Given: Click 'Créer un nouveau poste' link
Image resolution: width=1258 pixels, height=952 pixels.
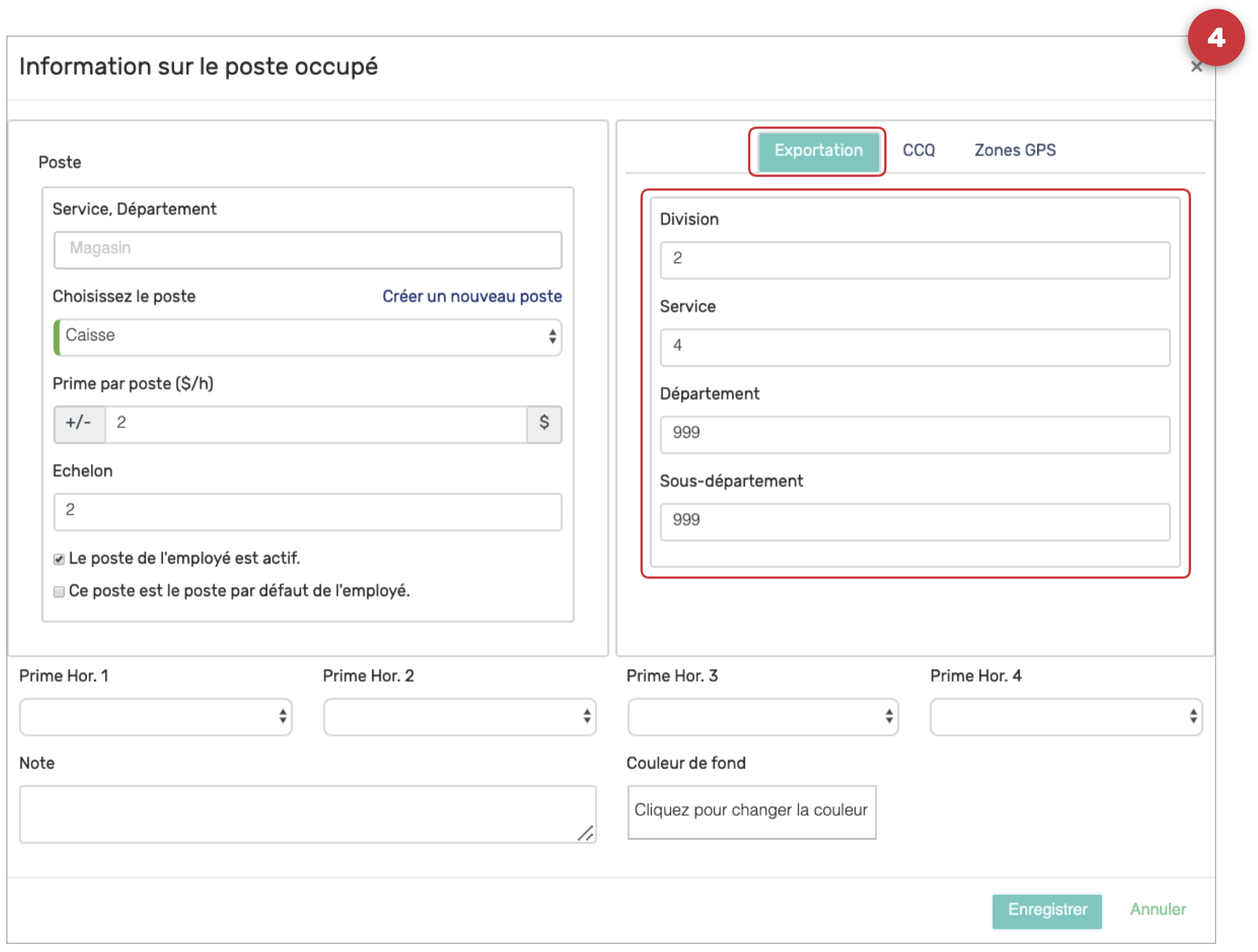Looking at the screenshot, I should coord(472,296).
